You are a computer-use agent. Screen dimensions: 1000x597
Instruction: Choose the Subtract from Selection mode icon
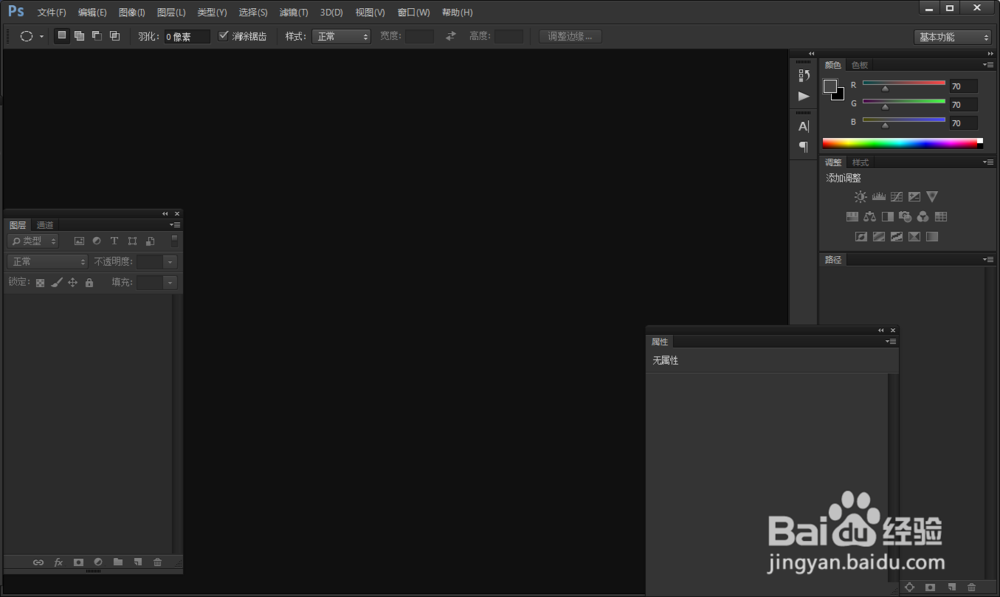pyautogui.click(x=97, y=36)
